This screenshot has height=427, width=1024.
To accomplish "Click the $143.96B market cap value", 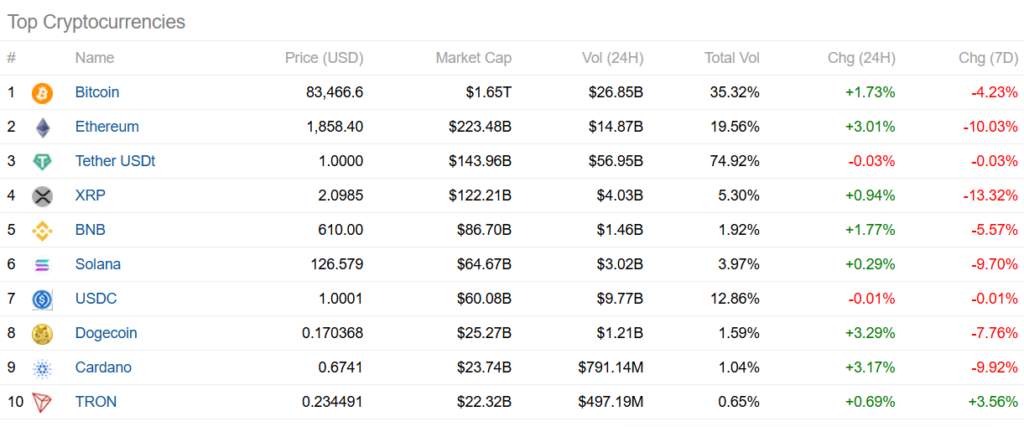I will pyautogui.click(x=480, y=161).
